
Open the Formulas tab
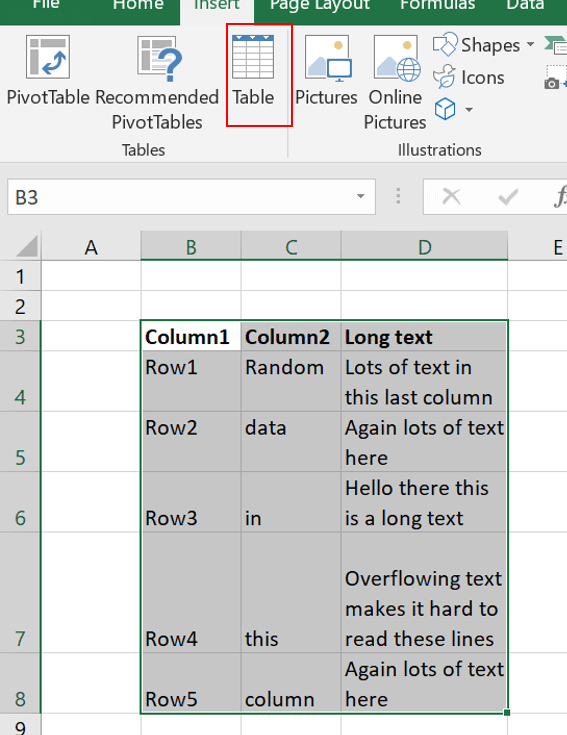[x=438, y=5]
